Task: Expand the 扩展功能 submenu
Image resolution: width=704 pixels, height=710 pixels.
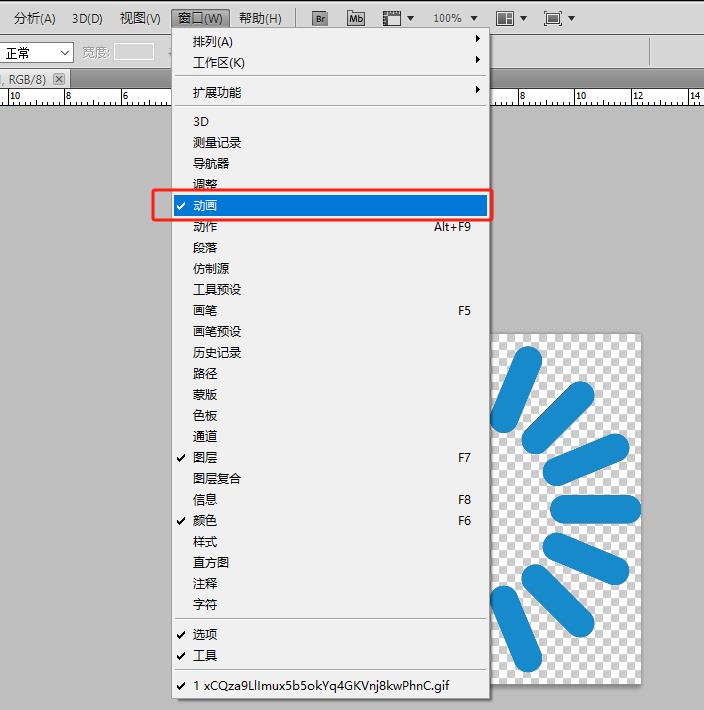Action: coord(330,92)
